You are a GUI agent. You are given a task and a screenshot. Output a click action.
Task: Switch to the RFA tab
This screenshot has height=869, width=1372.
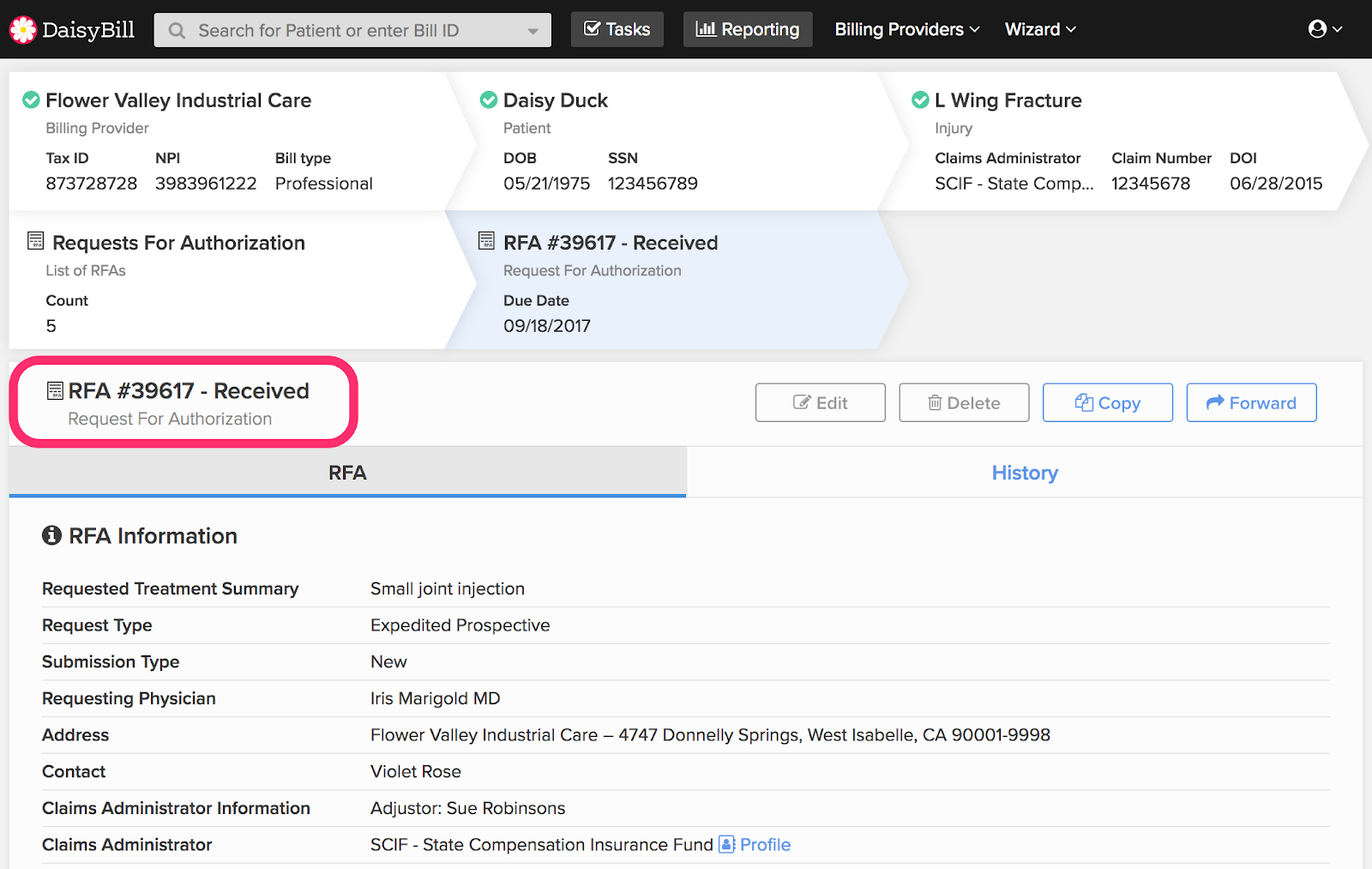[347, 472]
